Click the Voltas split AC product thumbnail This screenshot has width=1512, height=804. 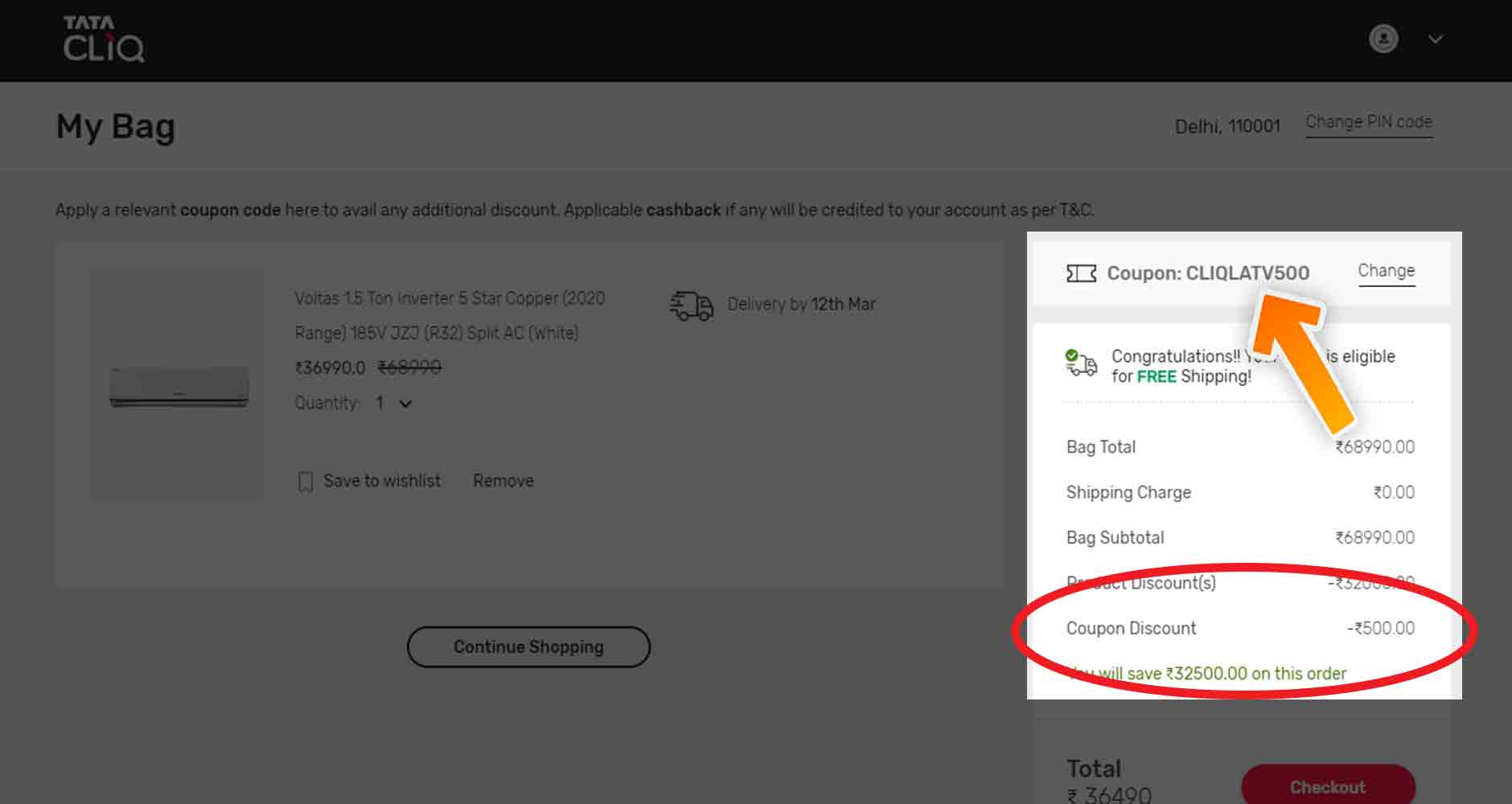(x=179, y=387)
